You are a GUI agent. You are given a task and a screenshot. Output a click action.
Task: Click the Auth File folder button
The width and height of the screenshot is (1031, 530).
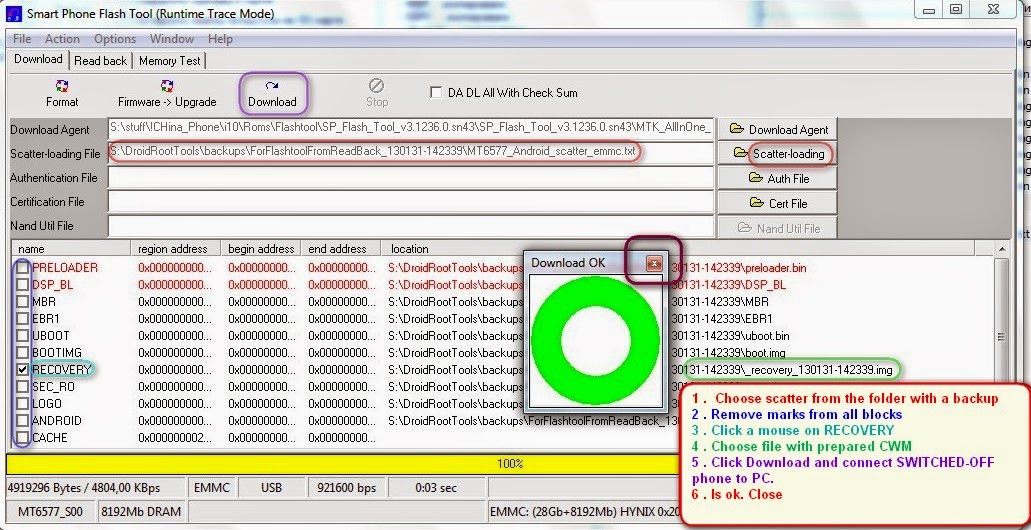tap(777, 178)
